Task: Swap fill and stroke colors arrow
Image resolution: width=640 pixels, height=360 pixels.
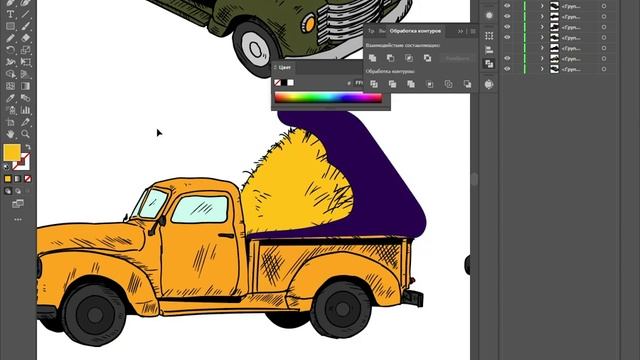Action: pos(28,147)
